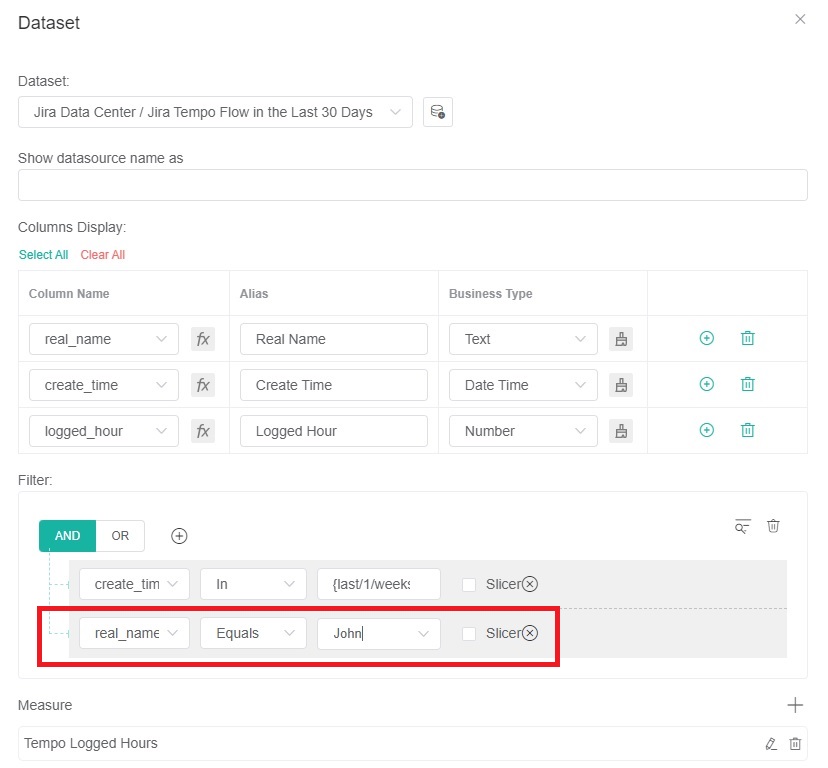The height and width of the screenshot is (768, 828).
Task: Edit the Tempo Logged Hours measure
Action: point(770,743)
